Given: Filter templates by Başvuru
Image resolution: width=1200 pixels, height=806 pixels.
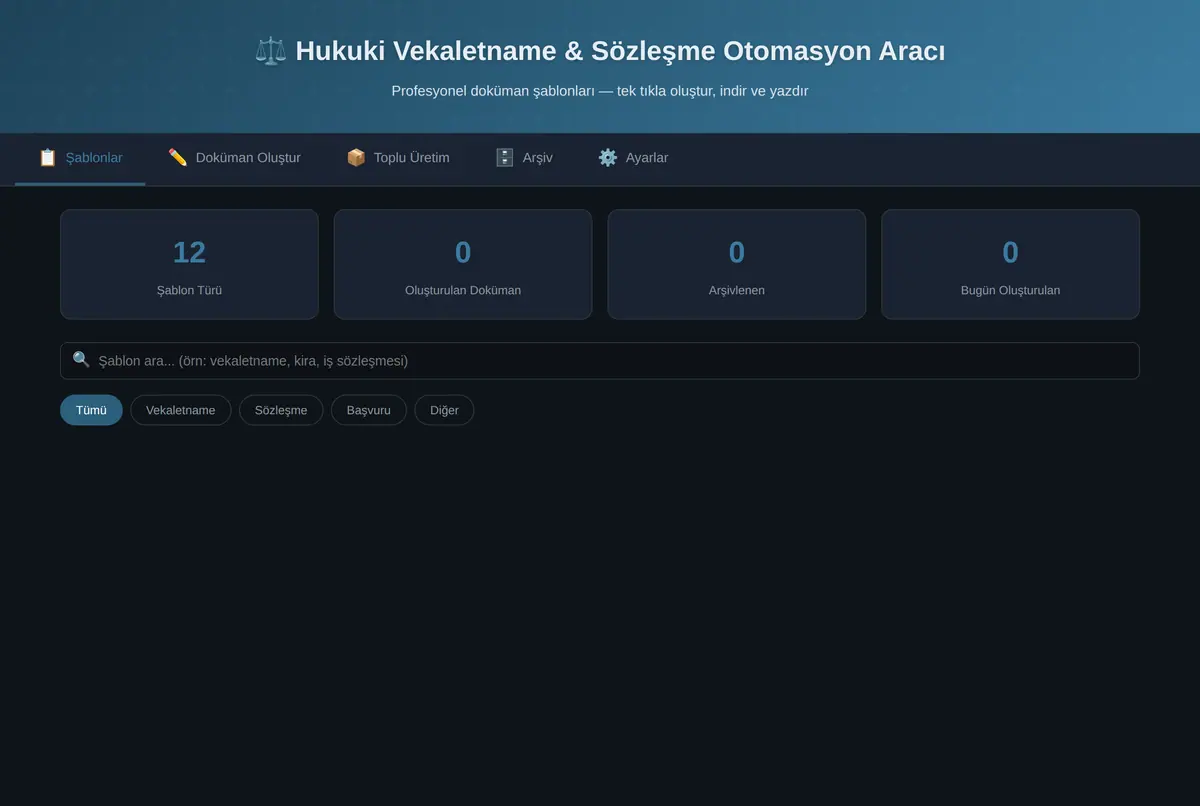Looking at the screenshot, I should (369, 410).
